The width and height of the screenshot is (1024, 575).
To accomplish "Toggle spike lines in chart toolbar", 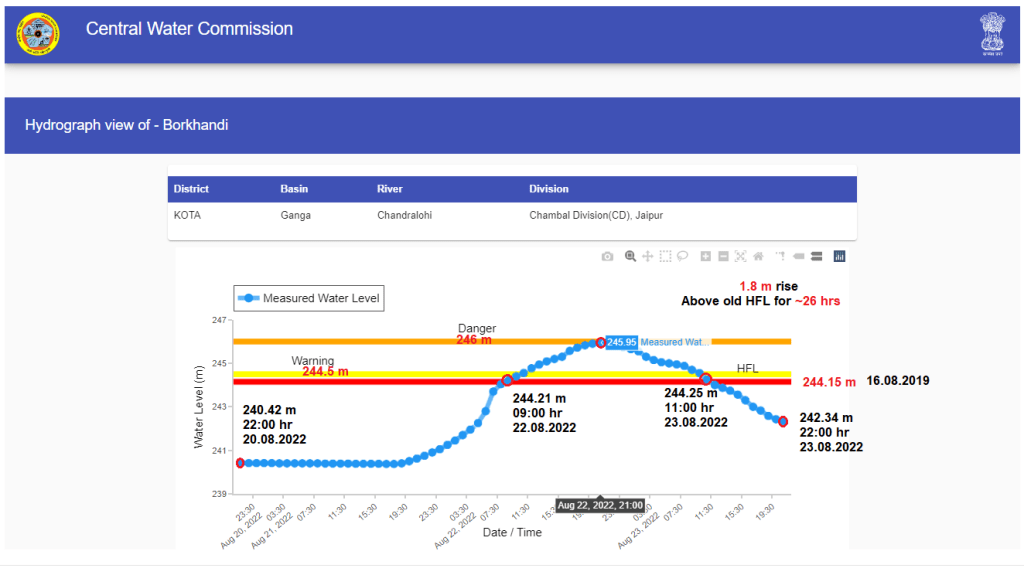I will [781, 257].
